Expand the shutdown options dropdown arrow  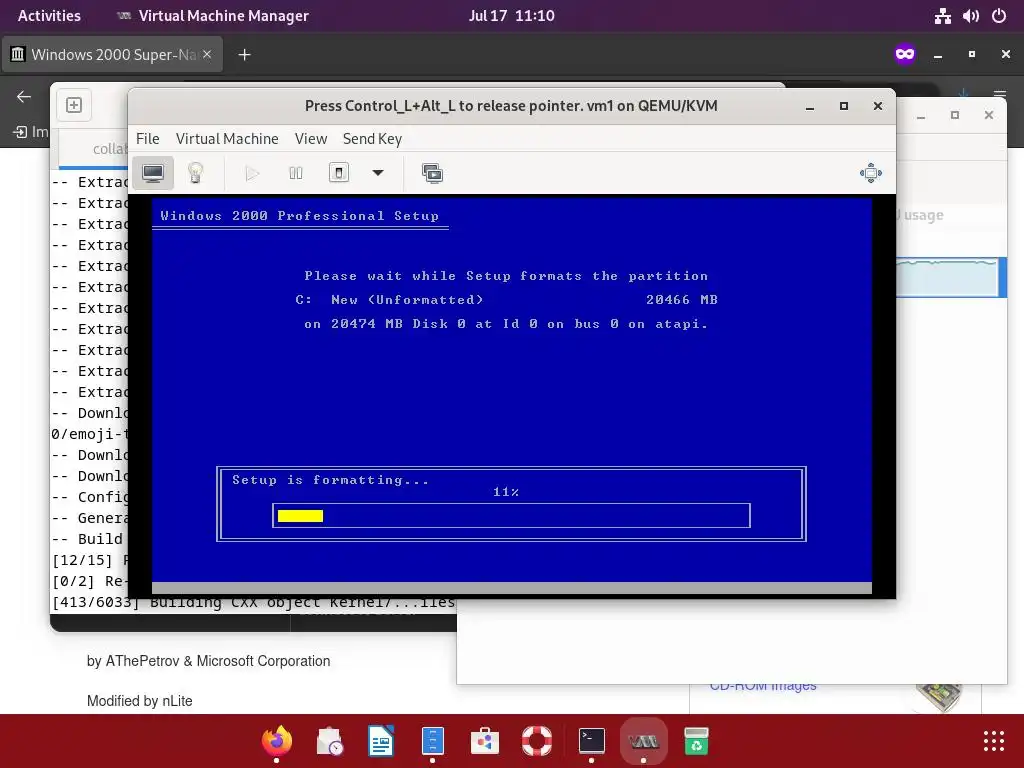point(377,173)
